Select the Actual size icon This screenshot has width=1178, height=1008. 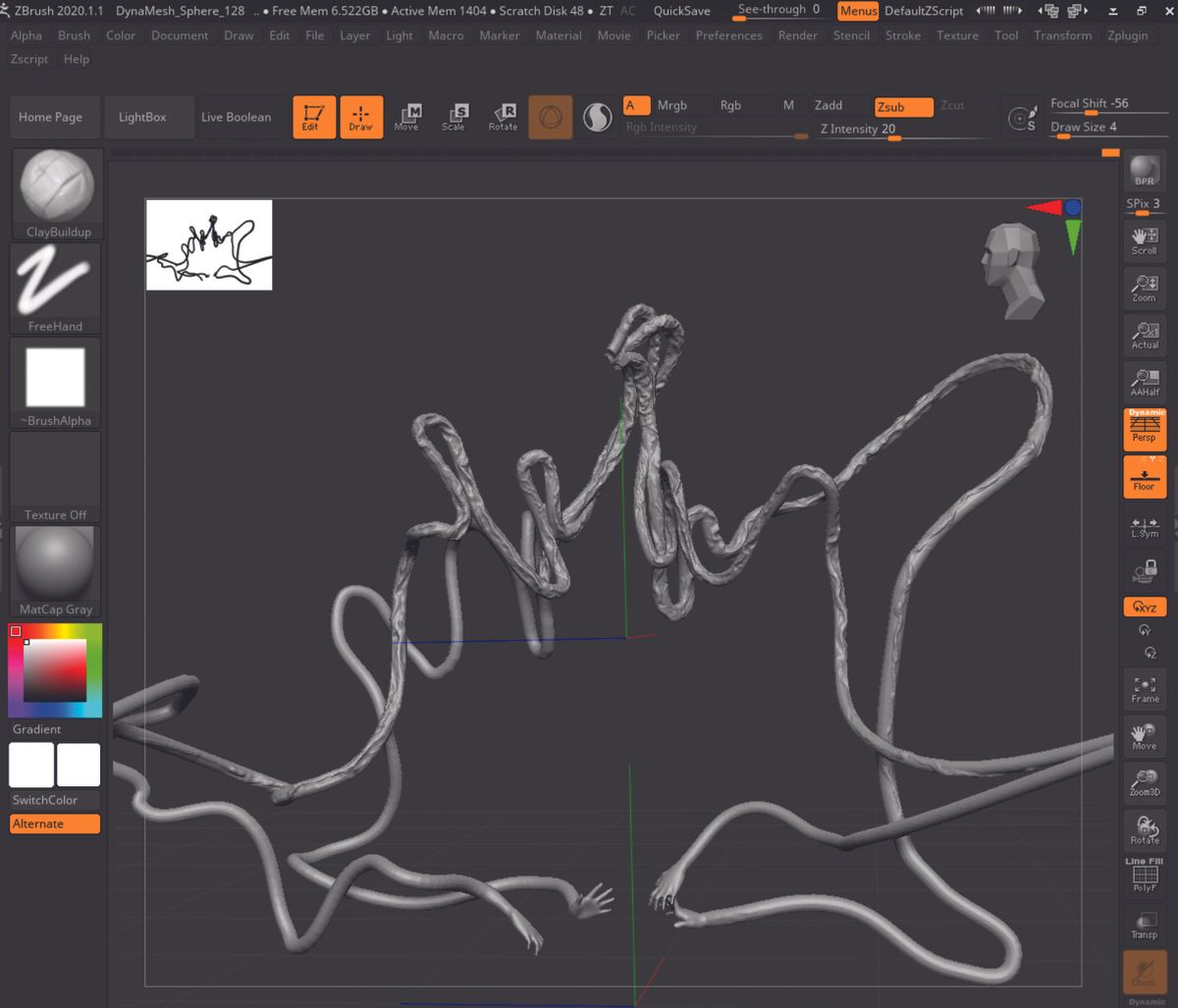pos(1143,335)
